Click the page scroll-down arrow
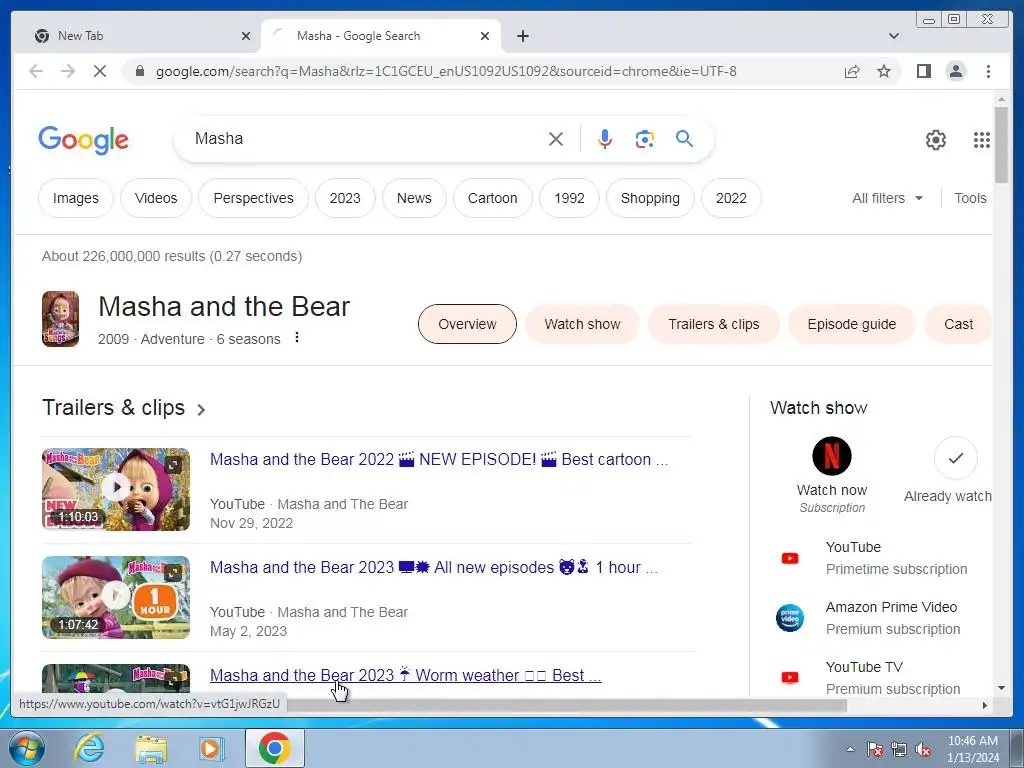 (1001, 688)
